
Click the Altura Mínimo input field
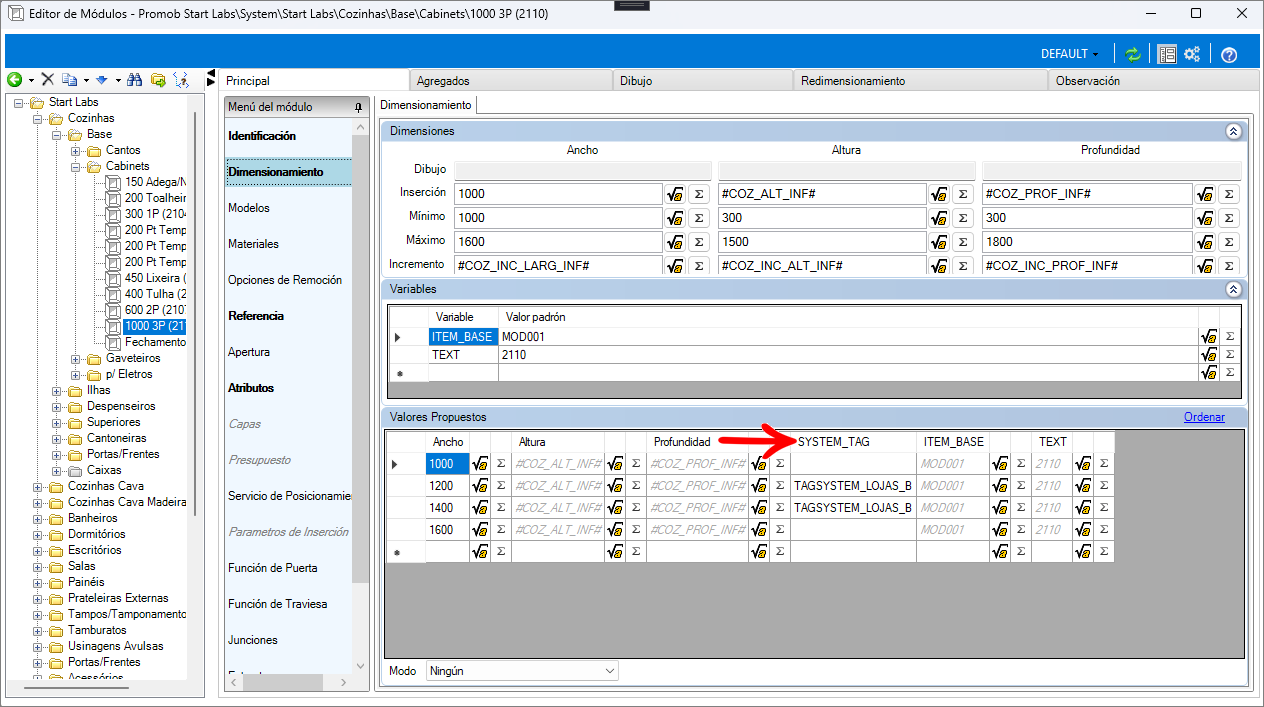[821, 218]
